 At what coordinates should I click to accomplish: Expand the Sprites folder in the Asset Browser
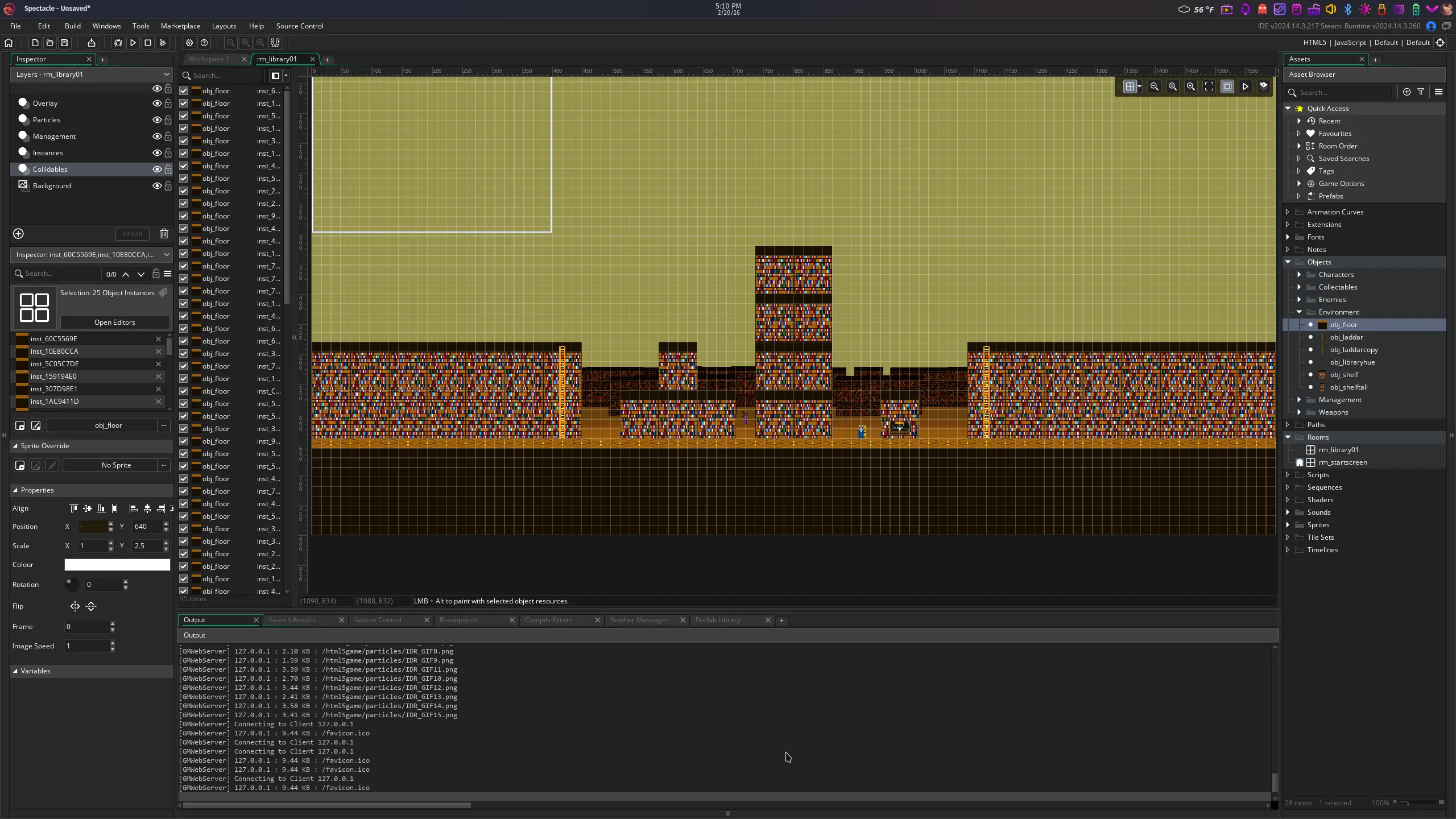[1288, 525]
